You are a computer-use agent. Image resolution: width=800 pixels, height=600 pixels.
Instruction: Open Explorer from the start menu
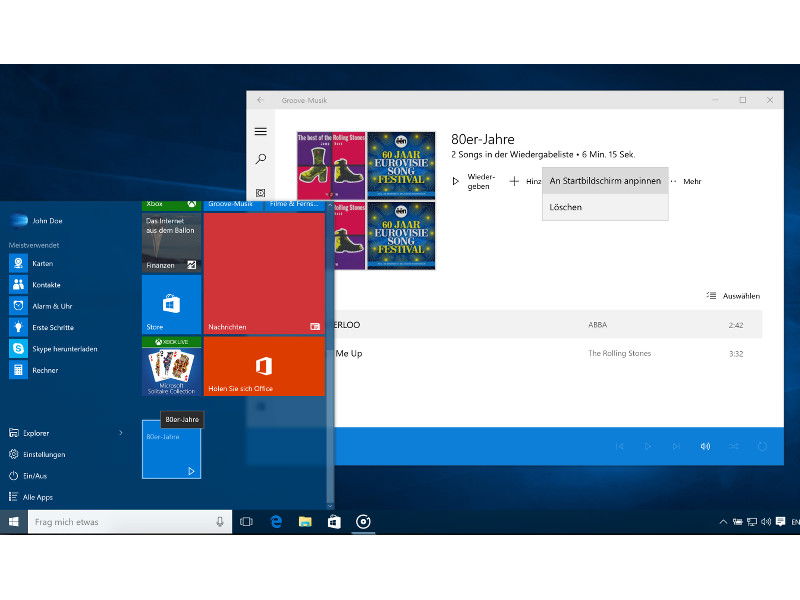[30, 433]
